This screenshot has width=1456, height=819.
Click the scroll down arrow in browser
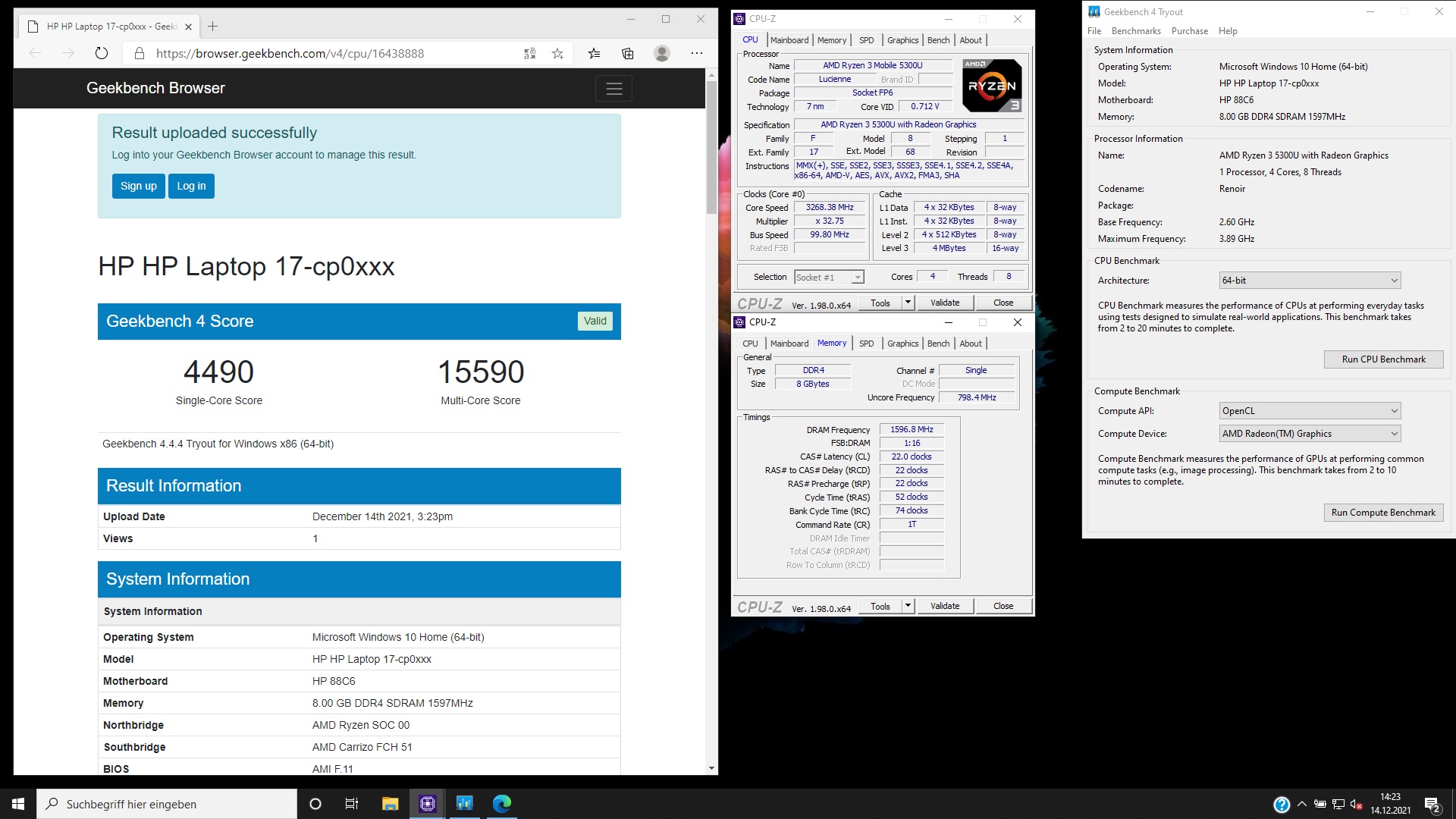711,768
